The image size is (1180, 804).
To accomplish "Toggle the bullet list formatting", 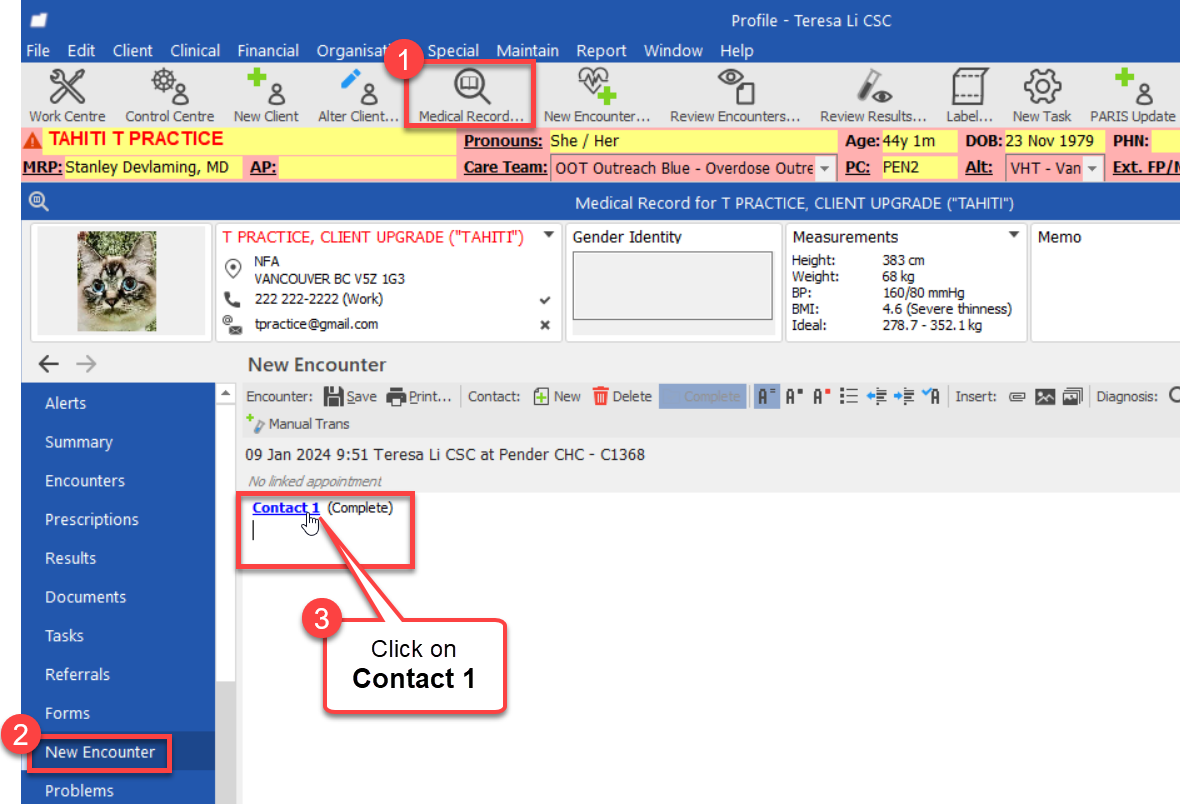I will (849, 397).
